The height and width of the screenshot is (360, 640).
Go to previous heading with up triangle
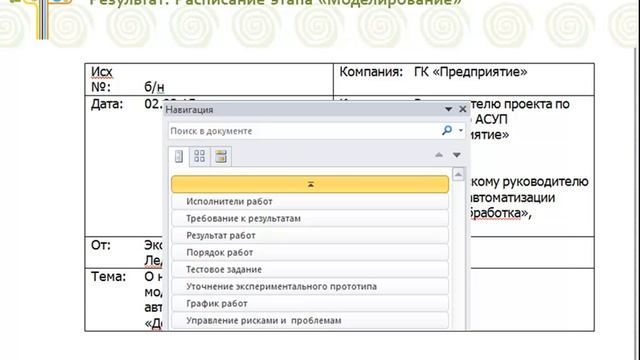pyautogui.click(x=439, y=155)
